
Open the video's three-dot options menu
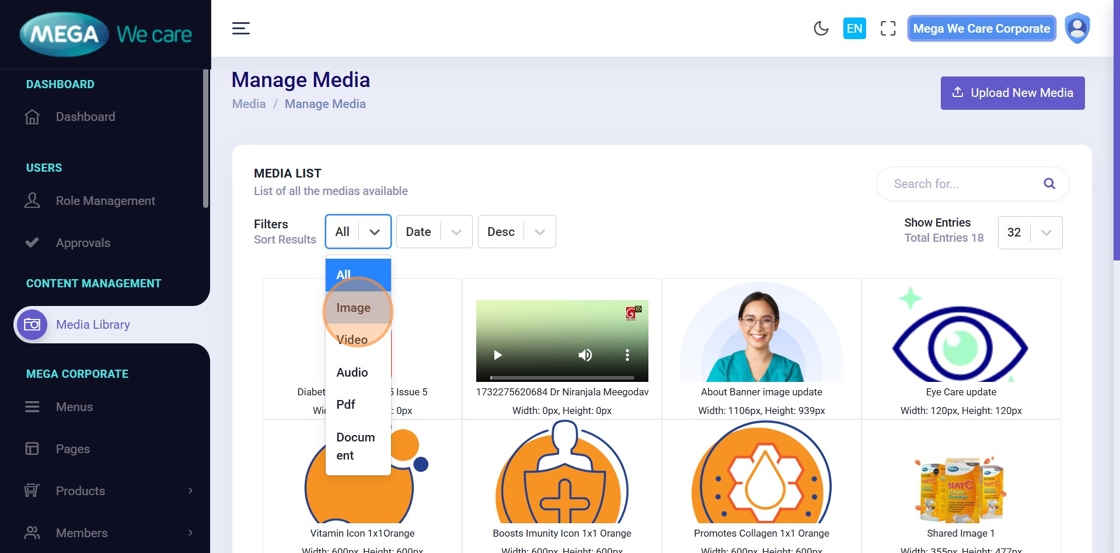(627, 355)
